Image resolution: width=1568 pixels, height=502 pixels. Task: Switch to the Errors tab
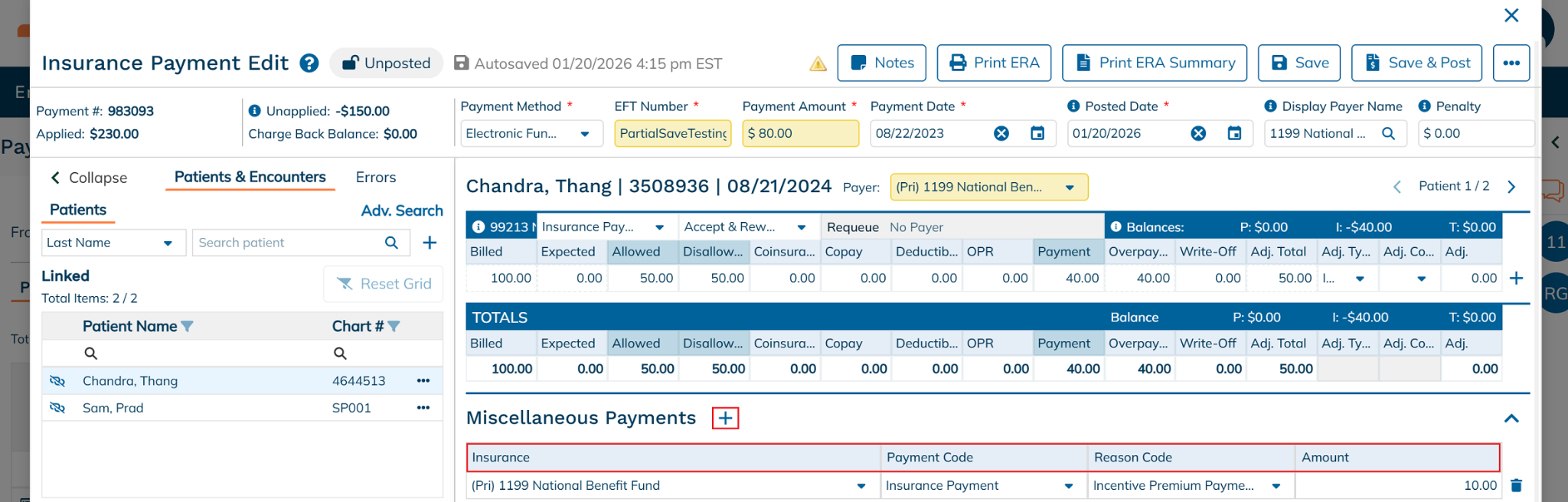(x=375, y=178)
